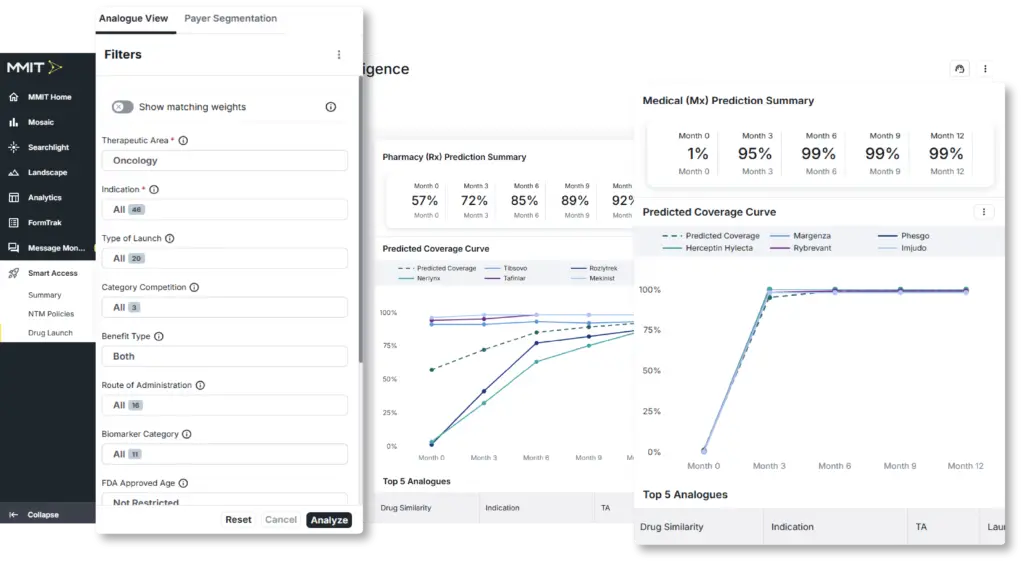Image resolution: width=1024 pixels, height=563 pixels.
Task: Toggle Phesgo series in Medical chart legend
Action: pos(904,236)
